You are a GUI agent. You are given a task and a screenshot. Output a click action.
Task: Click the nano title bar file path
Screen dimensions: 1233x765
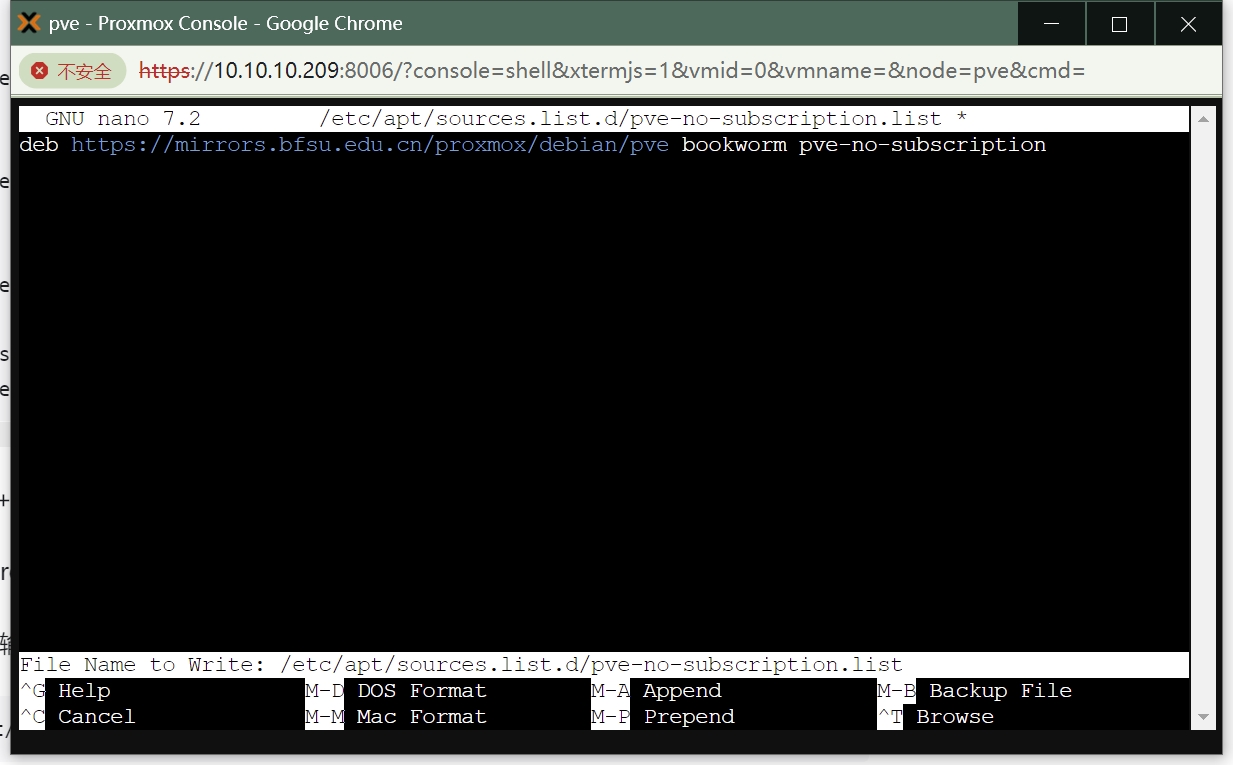(630, 119)
